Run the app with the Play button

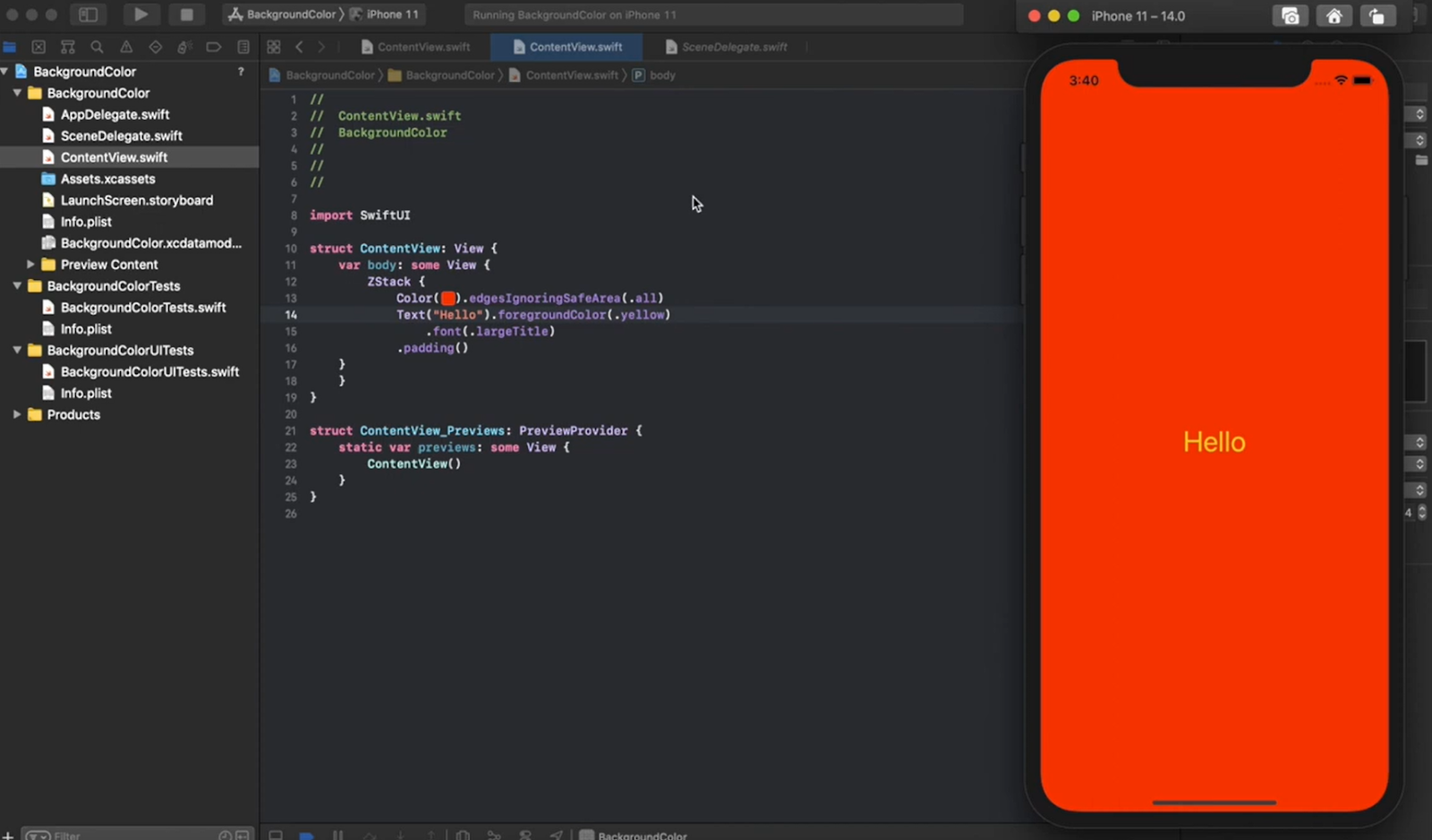click(x=141, y=14)
